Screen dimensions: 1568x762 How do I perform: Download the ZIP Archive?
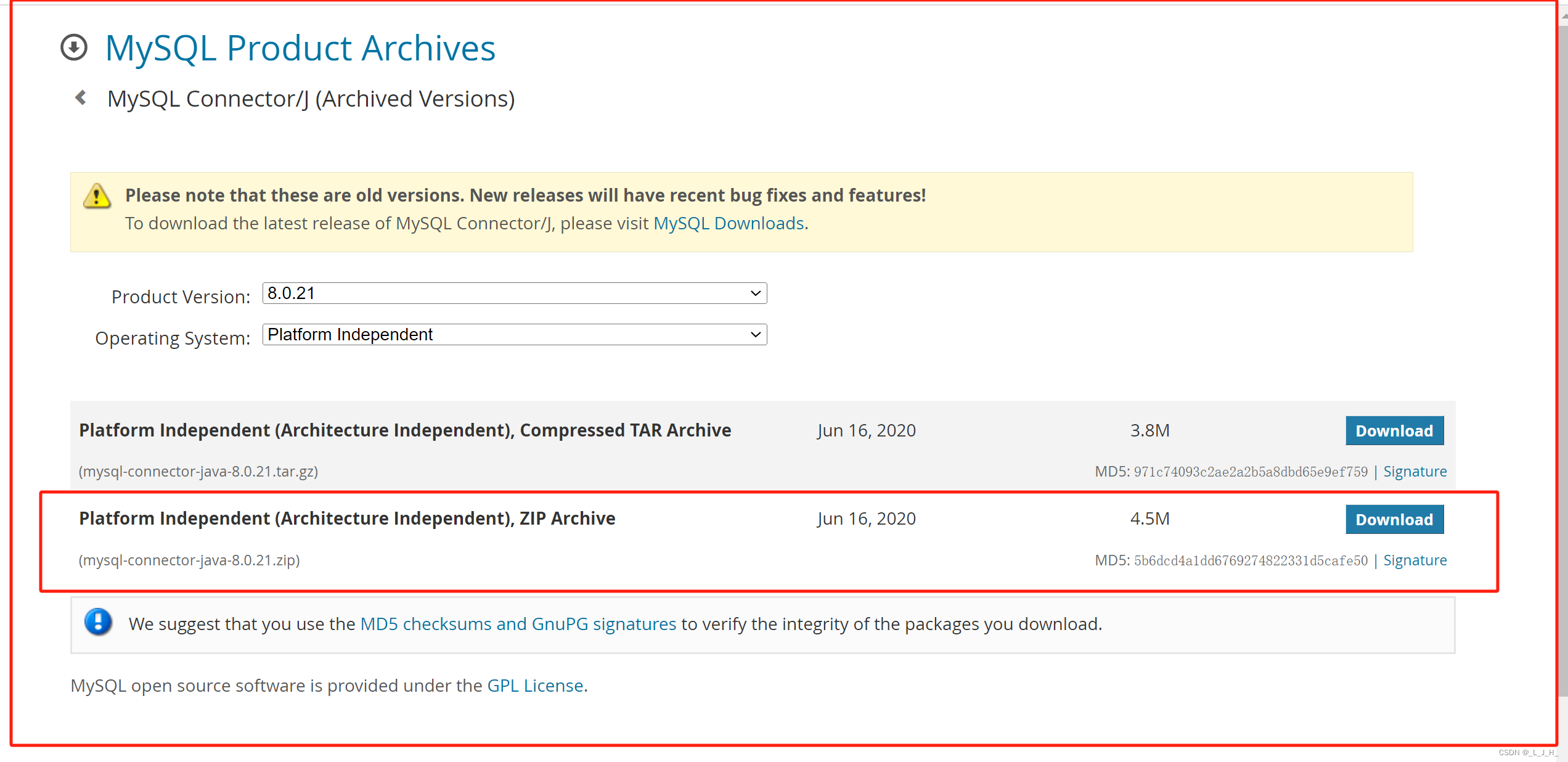[x=1394, y=520]
